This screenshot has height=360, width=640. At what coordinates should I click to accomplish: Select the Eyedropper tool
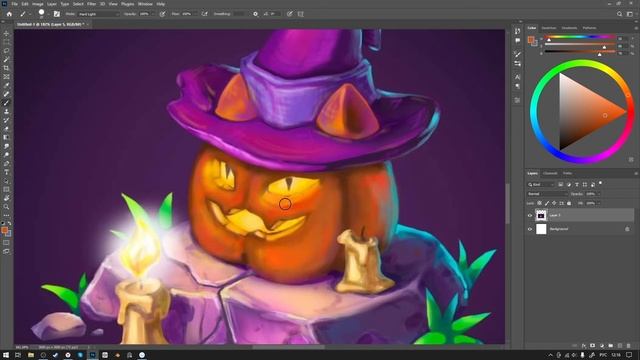6,85
